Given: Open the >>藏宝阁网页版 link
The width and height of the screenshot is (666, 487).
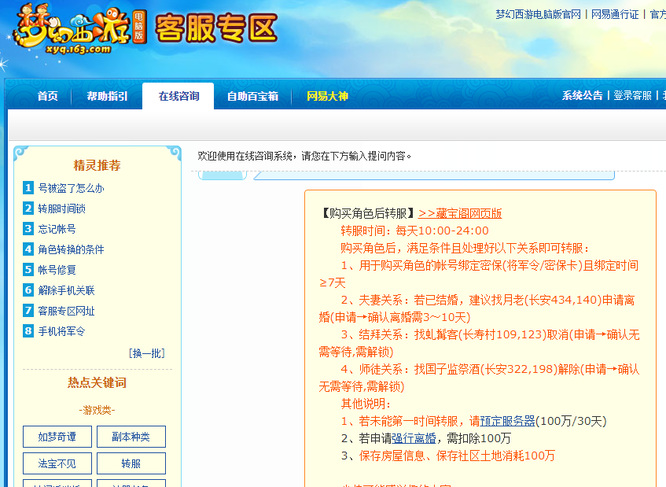Looking at the screenshot, I should [x=460, y=213].
